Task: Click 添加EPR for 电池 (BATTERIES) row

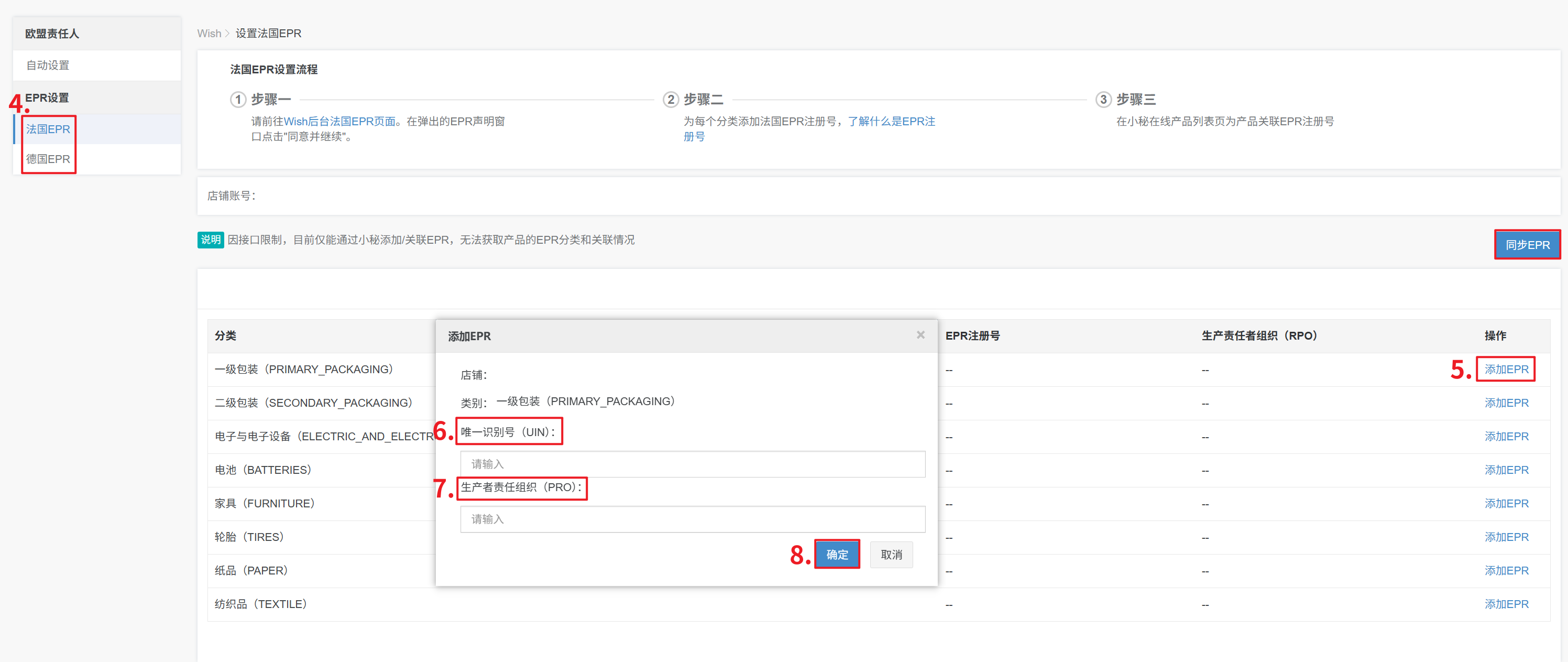Action: (x=1506, y=470)
